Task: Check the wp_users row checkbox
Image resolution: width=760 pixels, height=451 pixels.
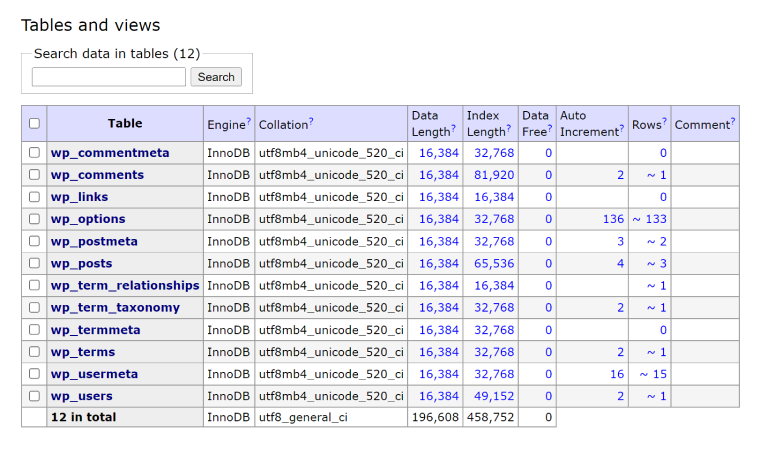Action: pos(34,396)
